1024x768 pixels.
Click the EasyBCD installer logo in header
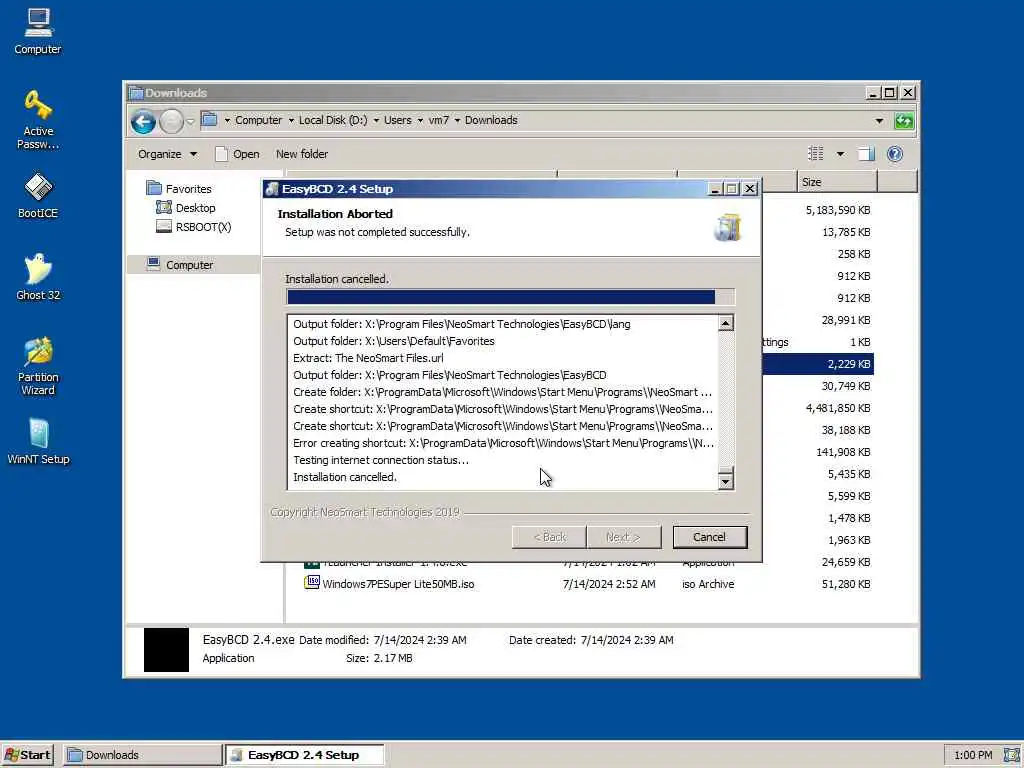[728, 227]
